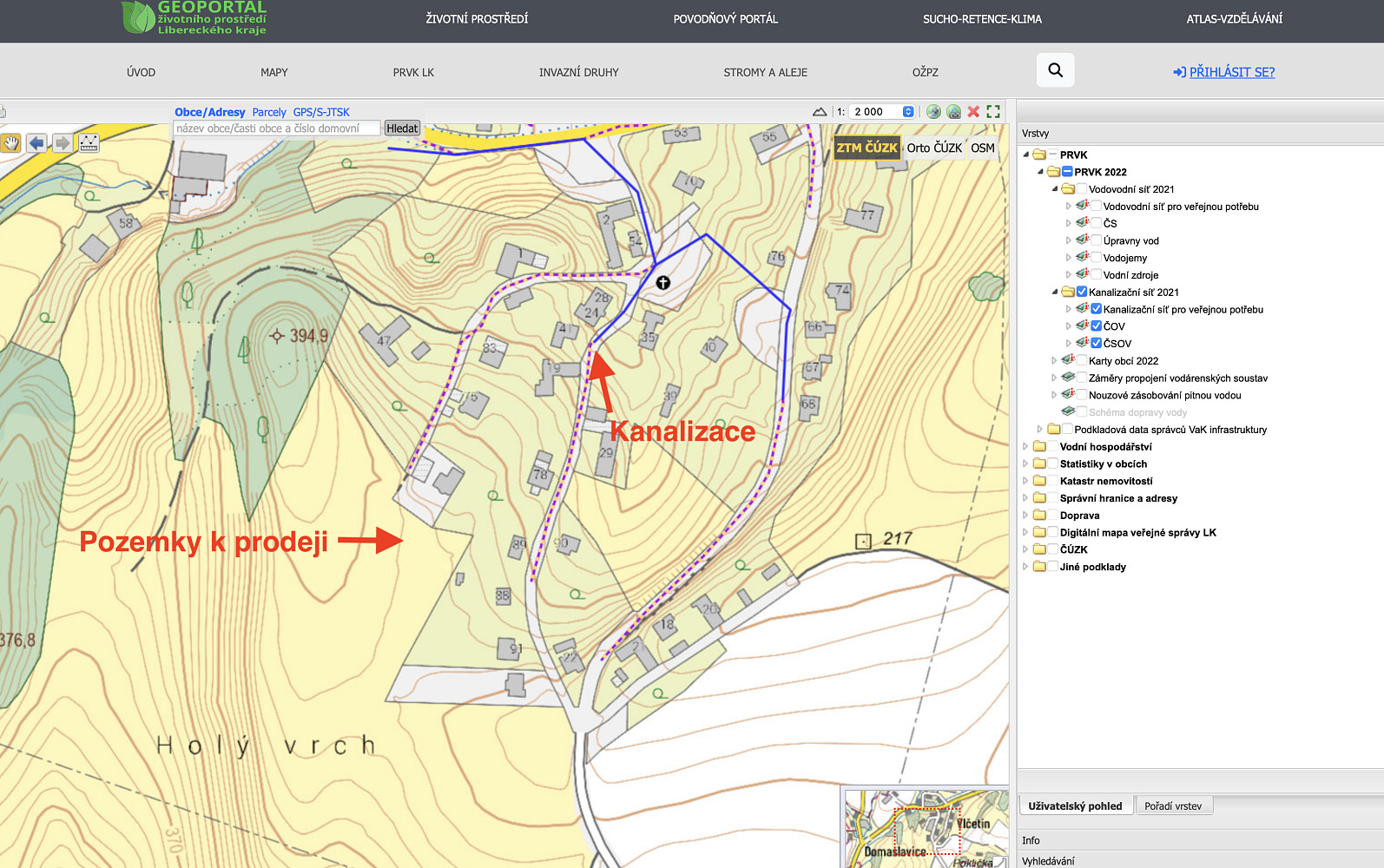1384x868 pixels.
Task: Click folder icon of Katastr nemovitostí
Action: point(1039,481)
